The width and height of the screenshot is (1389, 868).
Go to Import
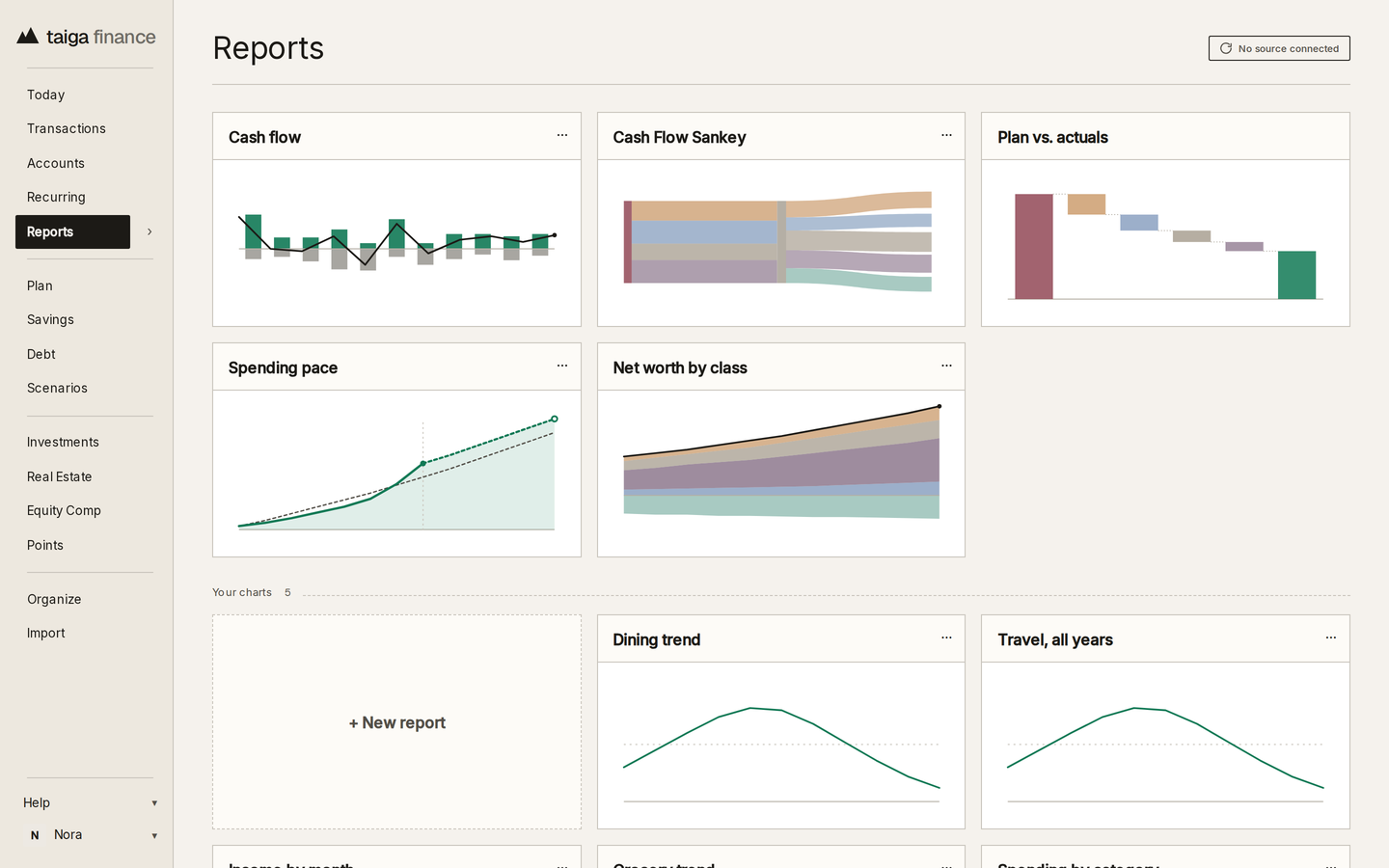coord(46,633)
